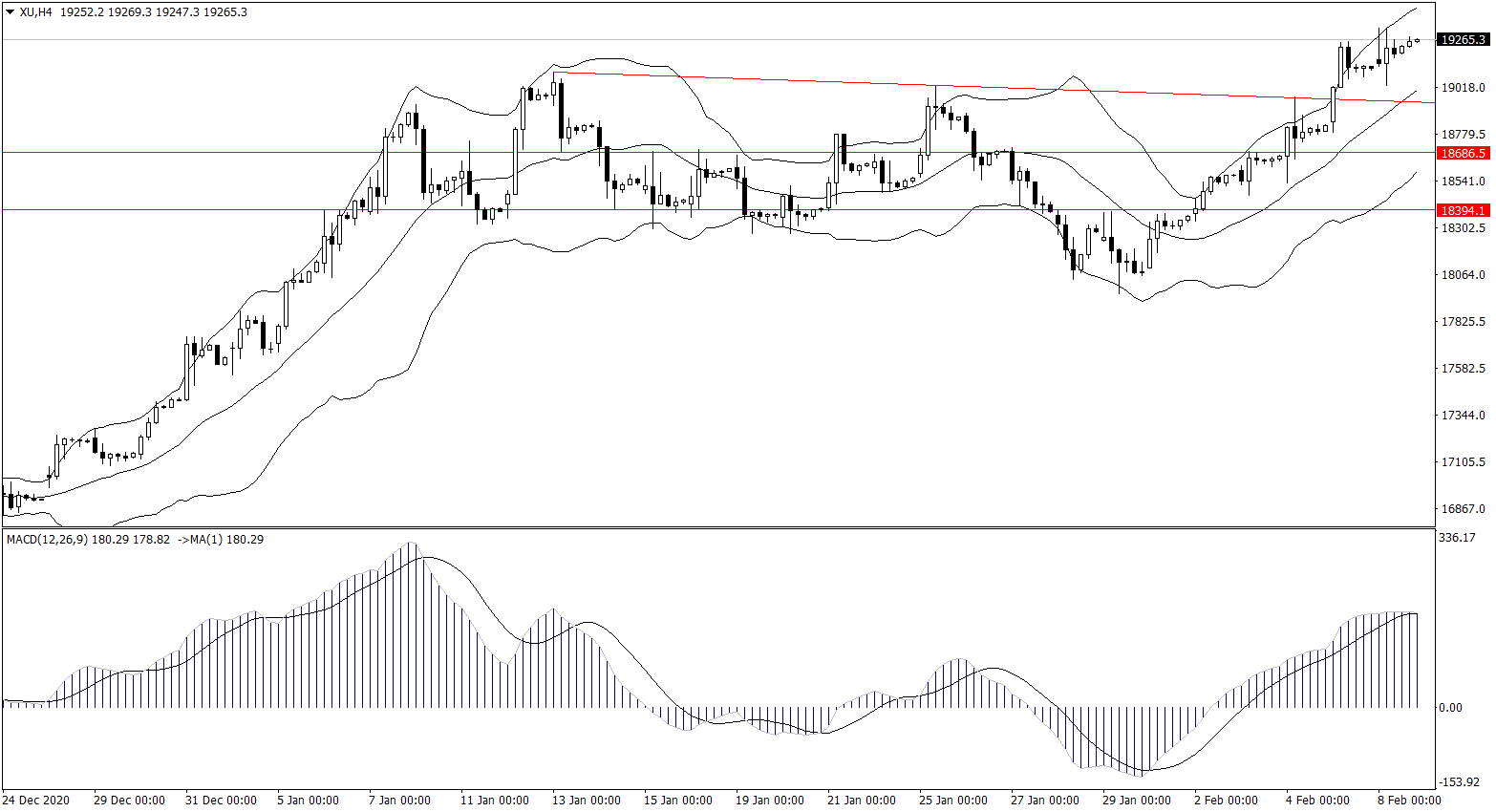Click the 16867.0 price axis label
Image resolution: width=1496 pixels, height=812 pixels.
tap(1463, 509)
